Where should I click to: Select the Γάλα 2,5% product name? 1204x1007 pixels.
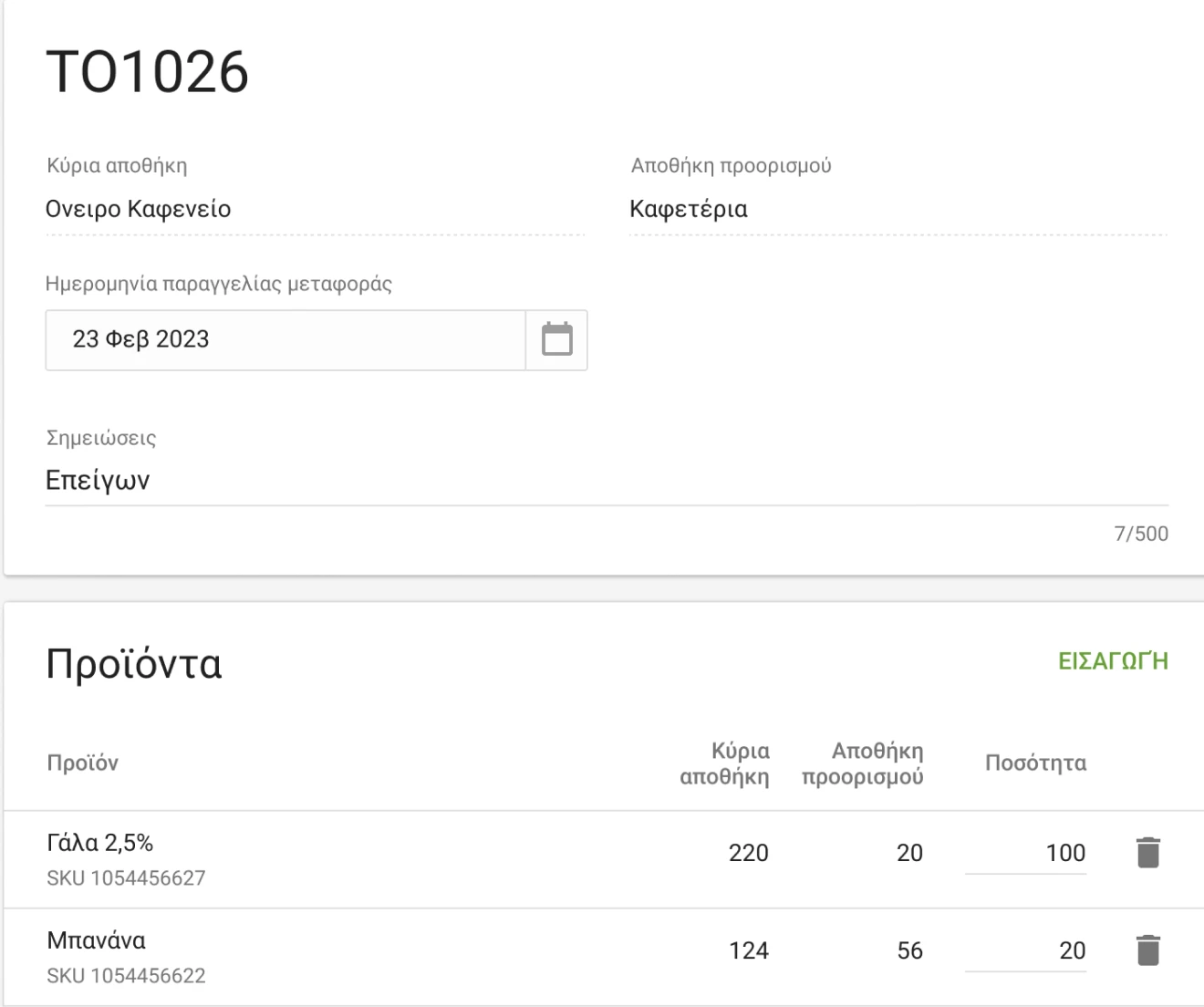[x=99, y=843]
